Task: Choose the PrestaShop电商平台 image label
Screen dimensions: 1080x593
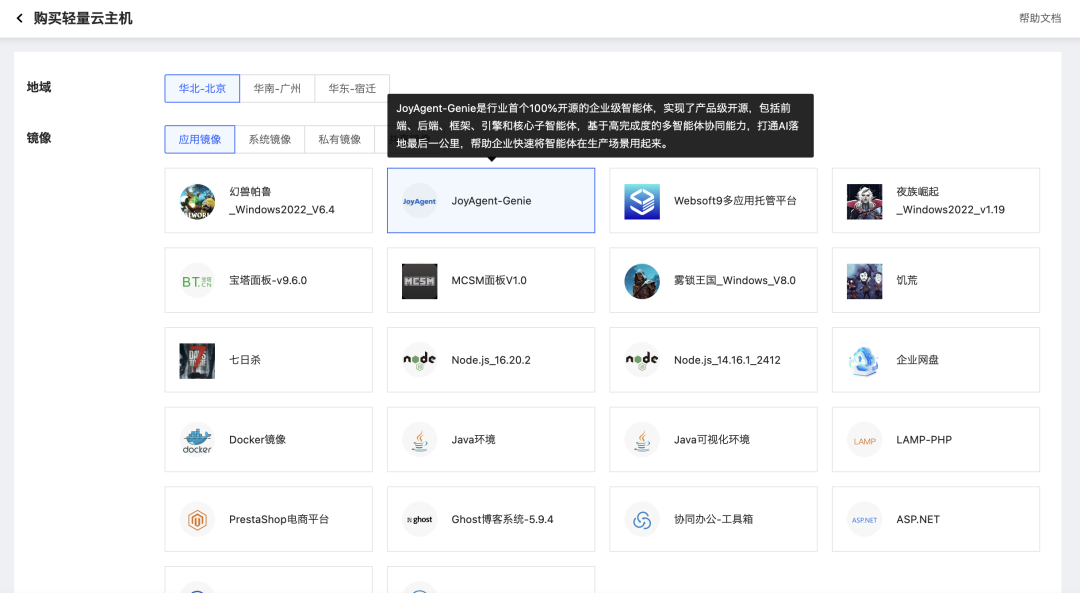Action: pyautogui.click(x=279, y=519)
